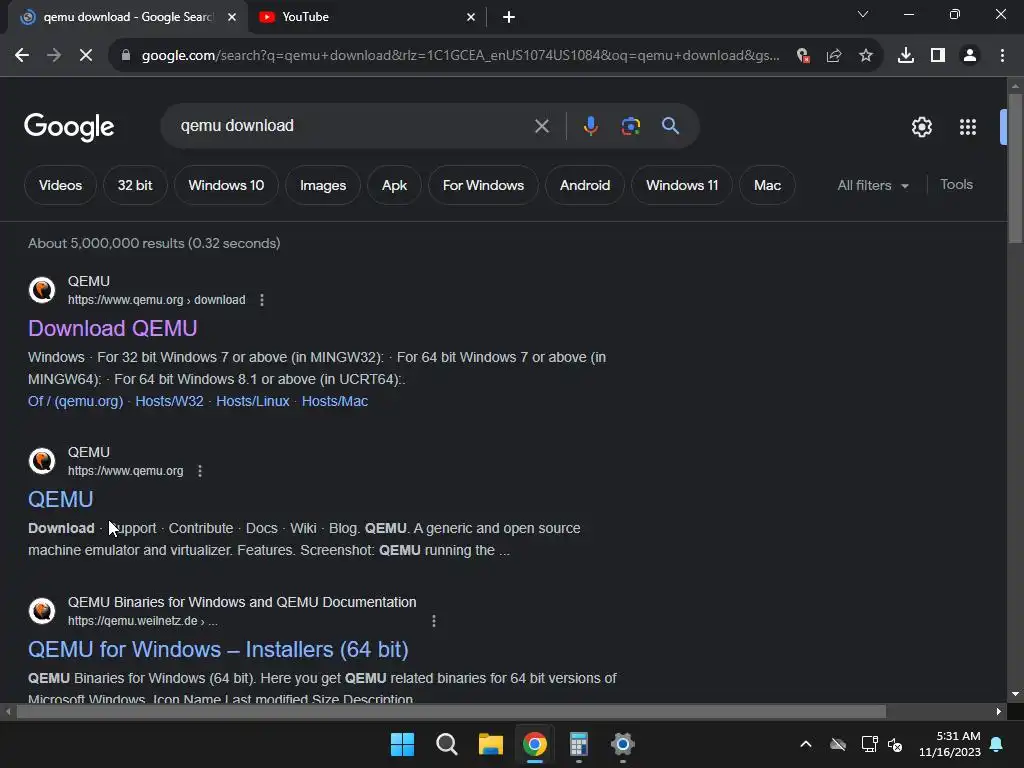Apply the Windows 11 filter chip
Screen dimensions: 1024x768
(x=682, y=185)
